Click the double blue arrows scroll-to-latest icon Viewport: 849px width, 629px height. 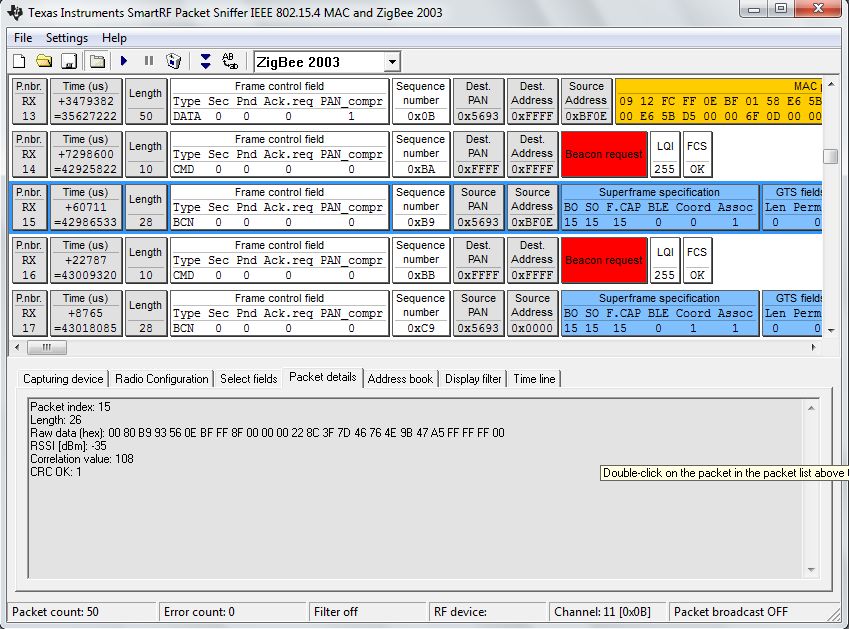[205, 61]
